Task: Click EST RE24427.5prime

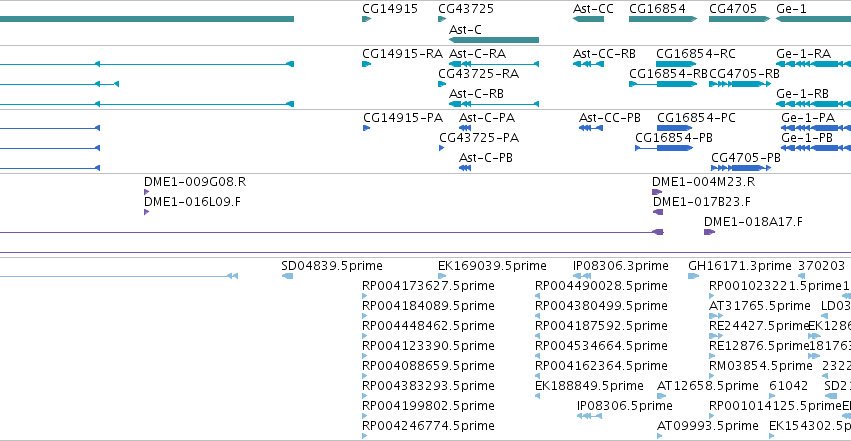Action: (x=716, y=336)
